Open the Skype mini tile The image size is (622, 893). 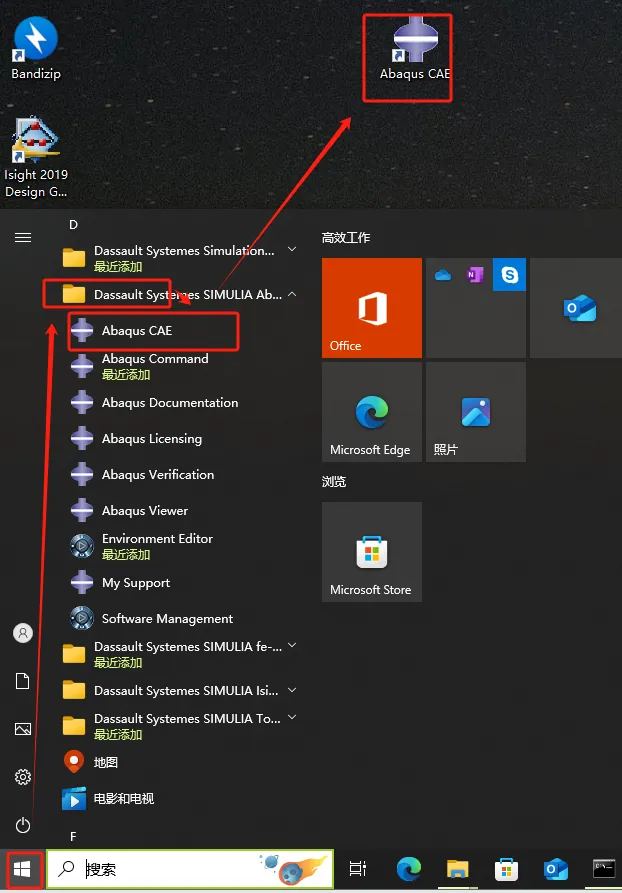coord(509,275)
